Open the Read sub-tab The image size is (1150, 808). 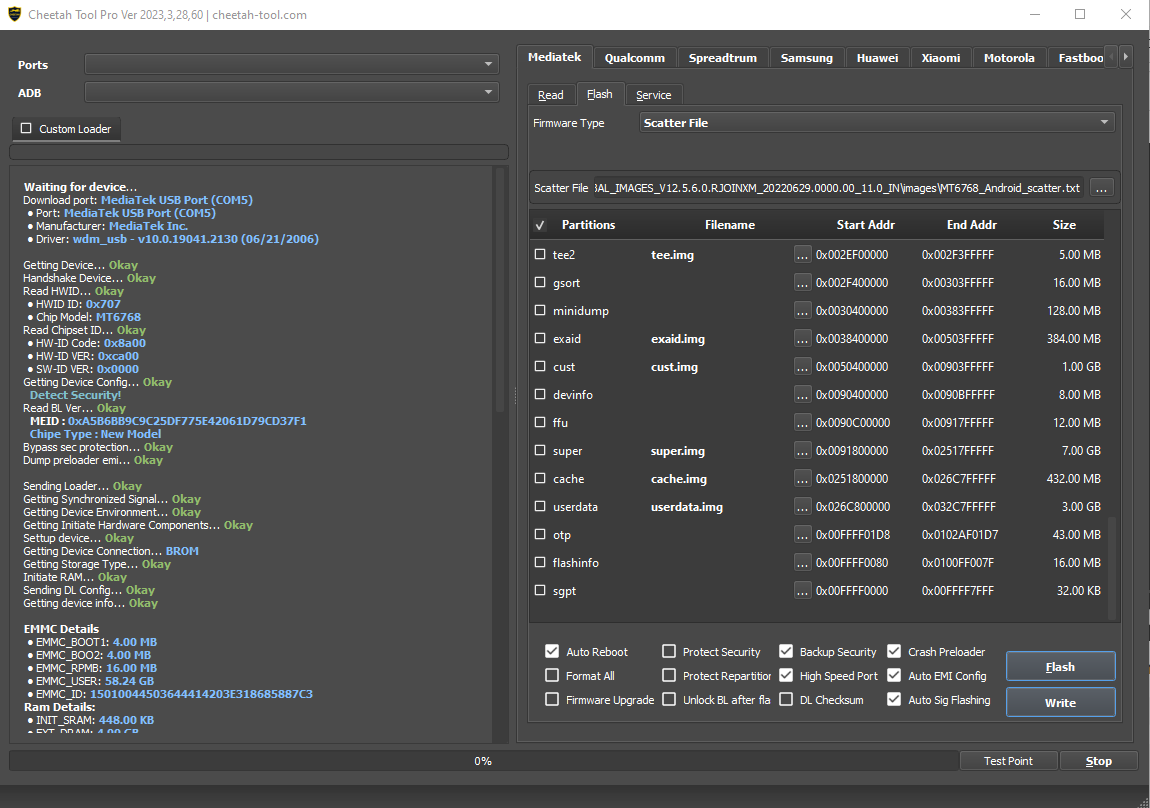point(551,95)
